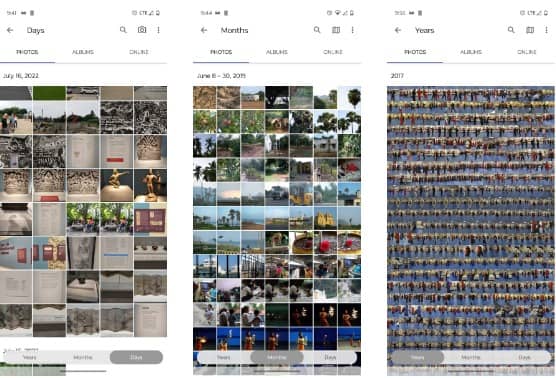Tap the back arrow on Days screen
This screenshot has height=378, width=556.
pyautogui.click(x=10, y=30)
